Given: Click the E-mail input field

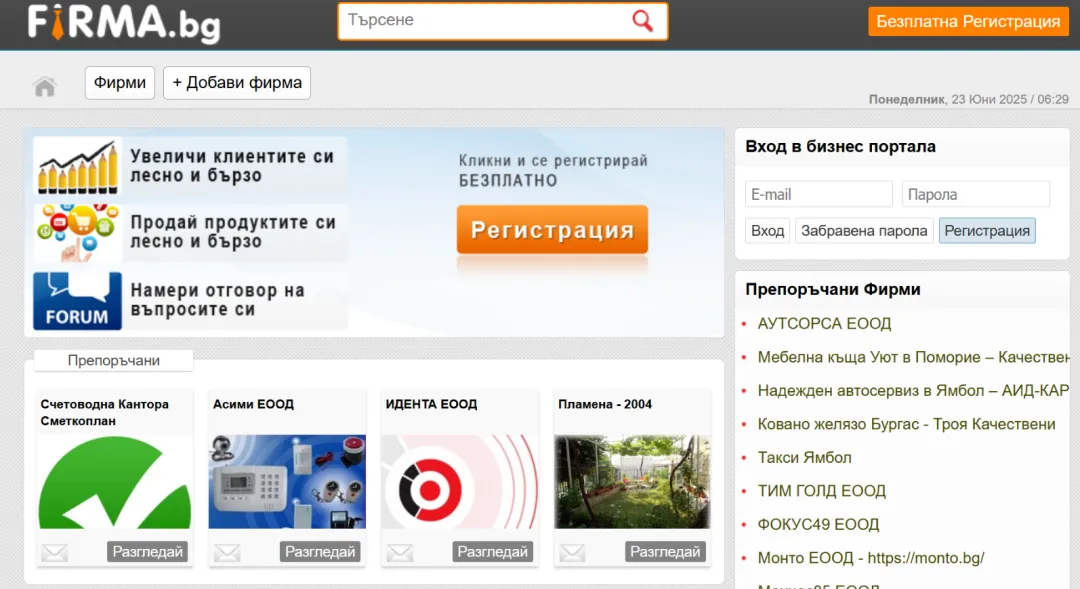Looking at the screenshot, I should [818, 194].
